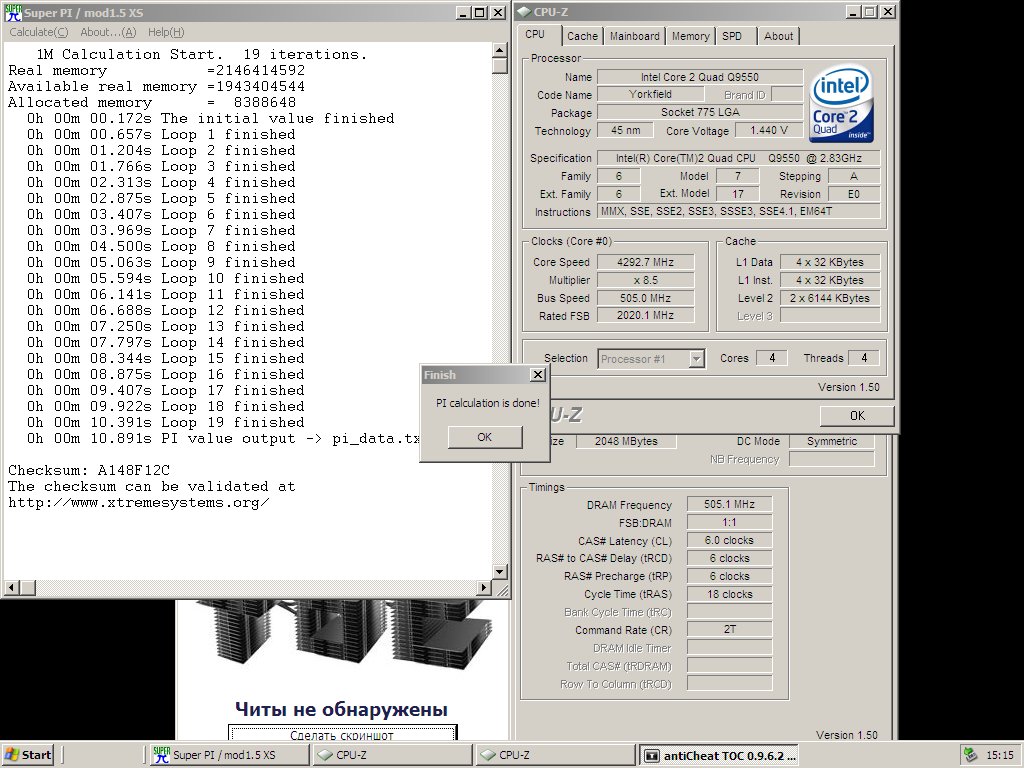Click the Cores value 4
The image size is (1024, 768).
pyautogui.click(x=773, y=358)
